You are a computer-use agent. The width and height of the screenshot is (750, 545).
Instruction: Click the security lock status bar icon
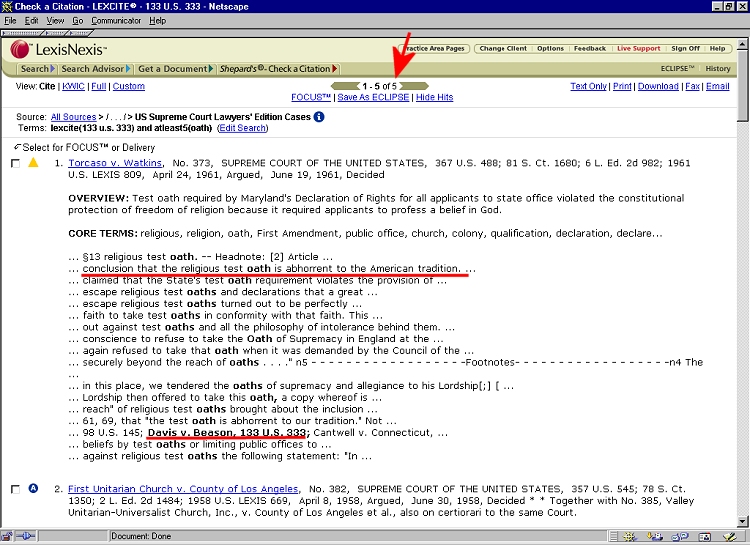pyautogui.click(x=7, y=536)
